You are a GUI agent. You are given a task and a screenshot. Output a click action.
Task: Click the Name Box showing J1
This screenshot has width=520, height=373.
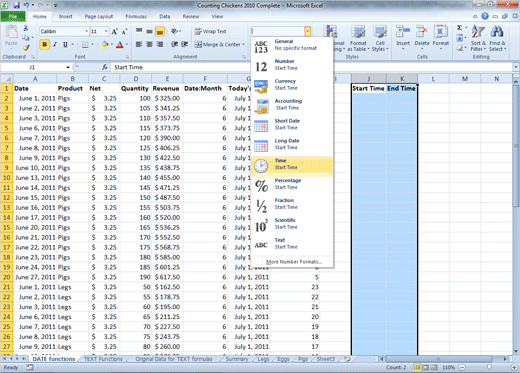click(x=33, y=67)
